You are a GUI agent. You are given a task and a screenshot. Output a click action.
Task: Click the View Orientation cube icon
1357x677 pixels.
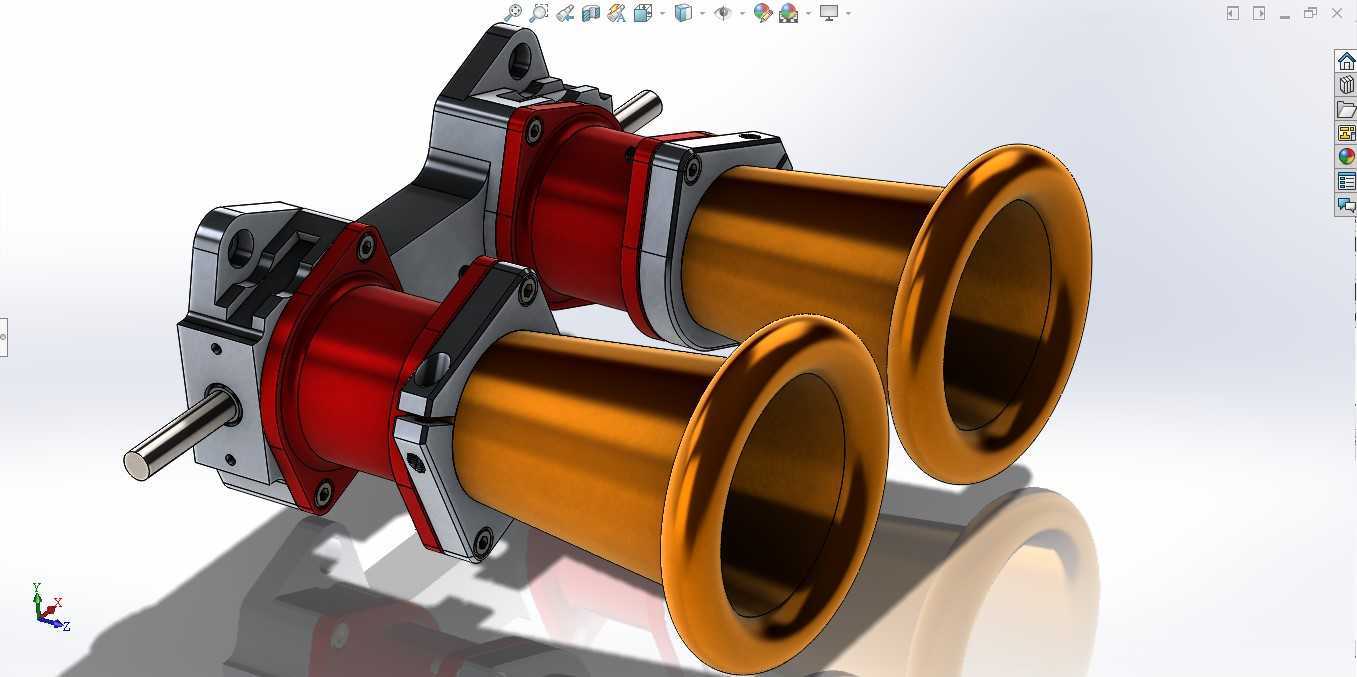[x=642, y=13]
